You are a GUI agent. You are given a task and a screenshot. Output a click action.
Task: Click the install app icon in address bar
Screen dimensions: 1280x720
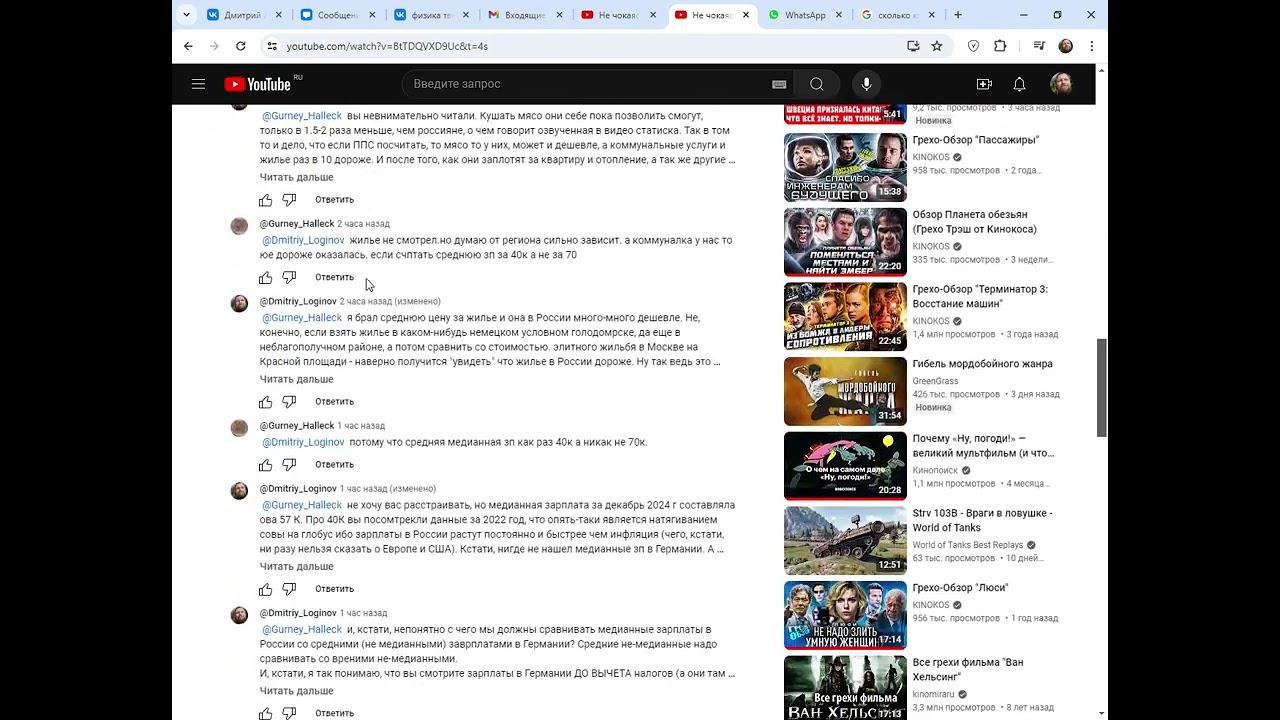pos(913,46)
